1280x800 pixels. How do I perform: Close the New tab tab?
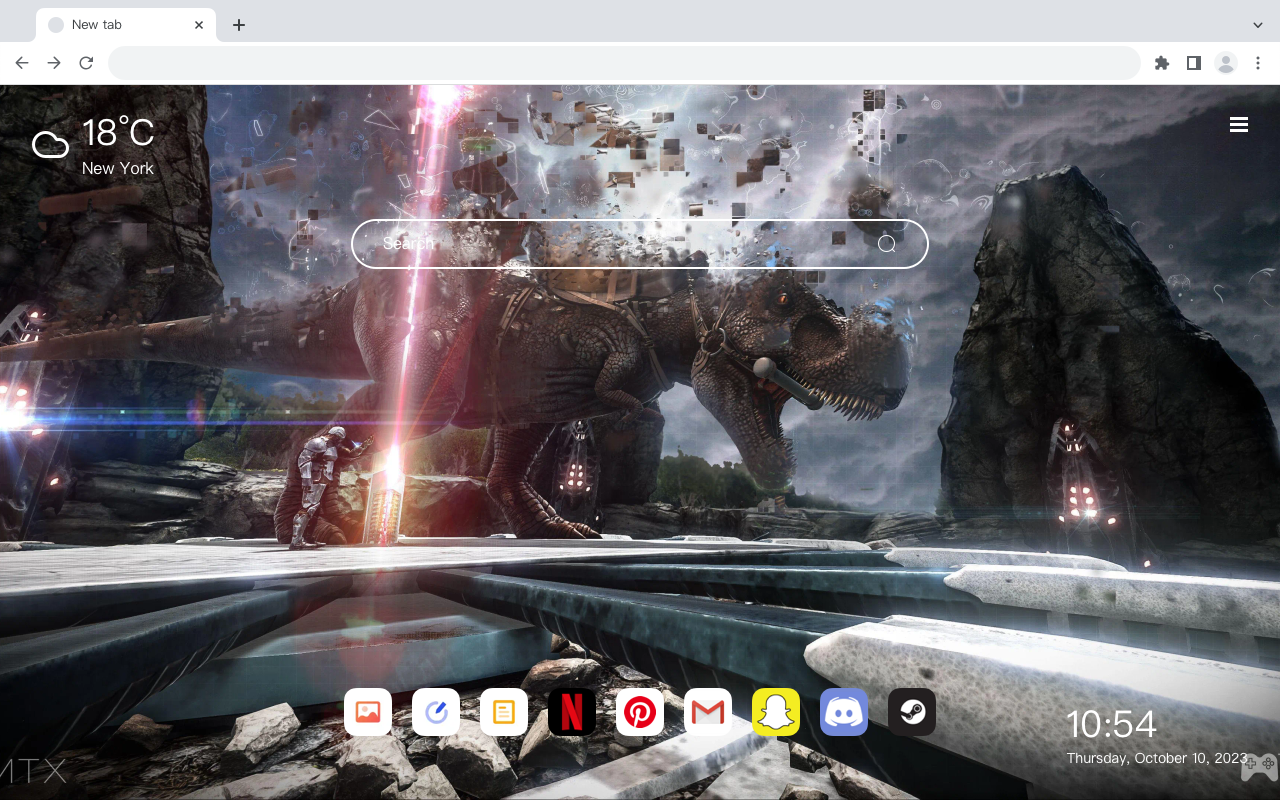click(x=199, y=25)
